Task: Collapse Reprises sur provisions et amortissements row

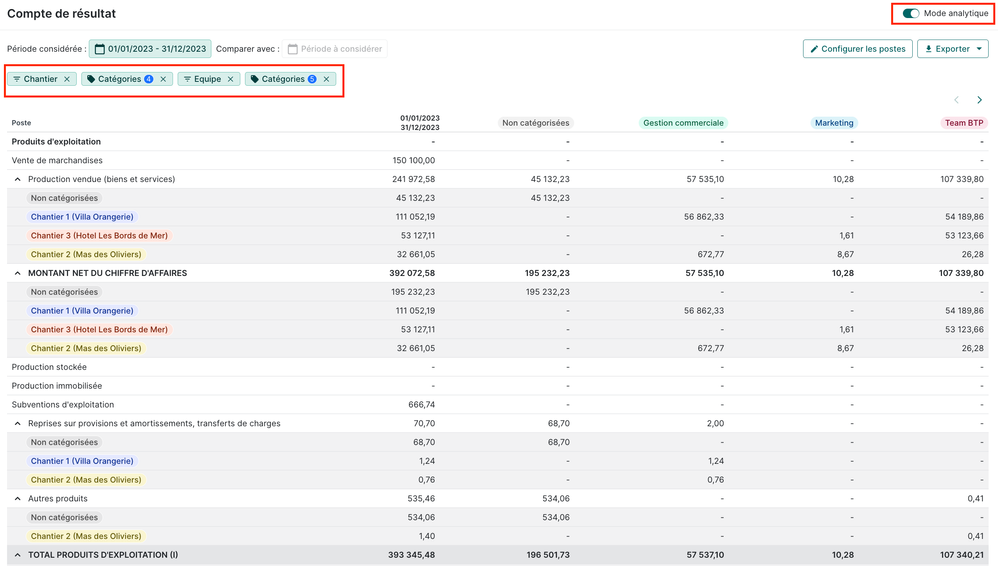Action: coord(17,424)
